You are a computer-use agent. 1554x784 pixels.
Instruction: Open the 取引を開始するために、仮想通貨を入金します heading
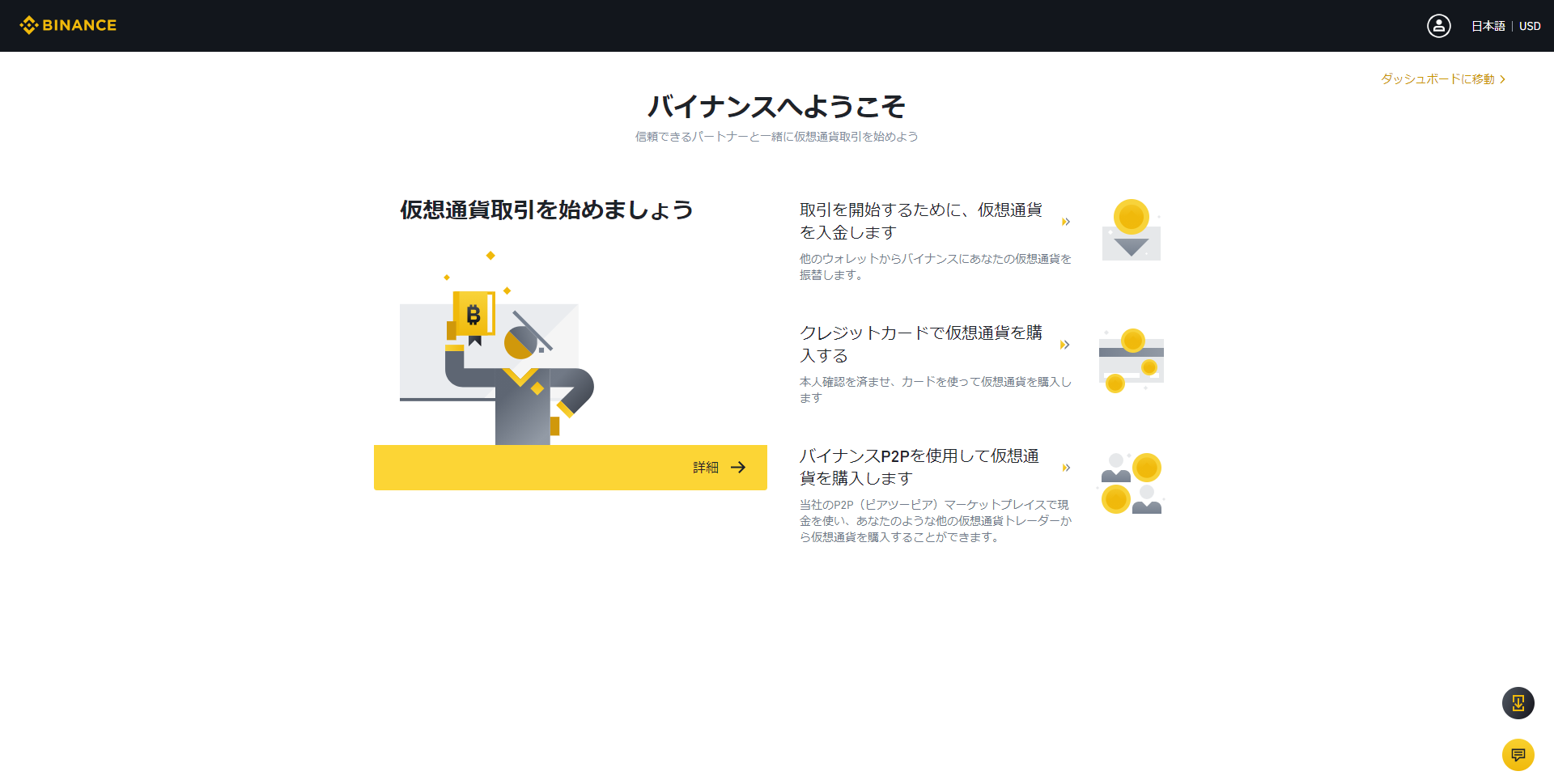coord(920,221)
